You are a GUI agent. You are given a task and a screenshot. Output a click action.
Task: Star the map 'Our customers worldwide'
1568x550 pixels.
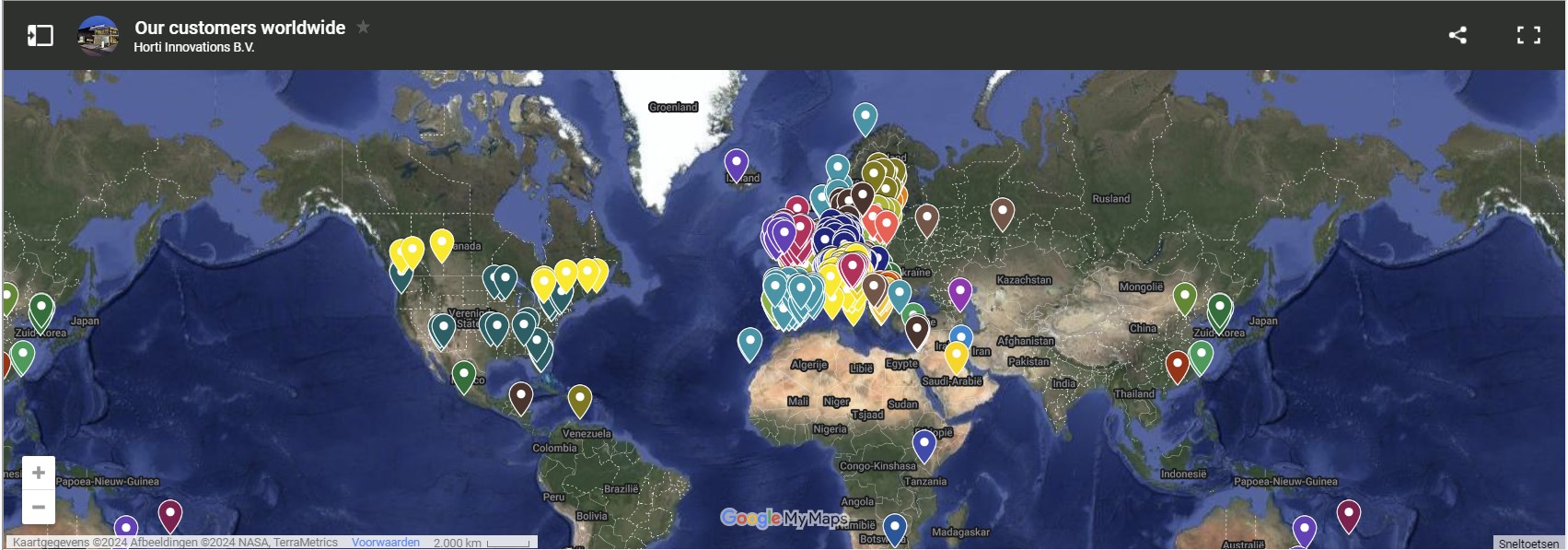tap(364, 28)
